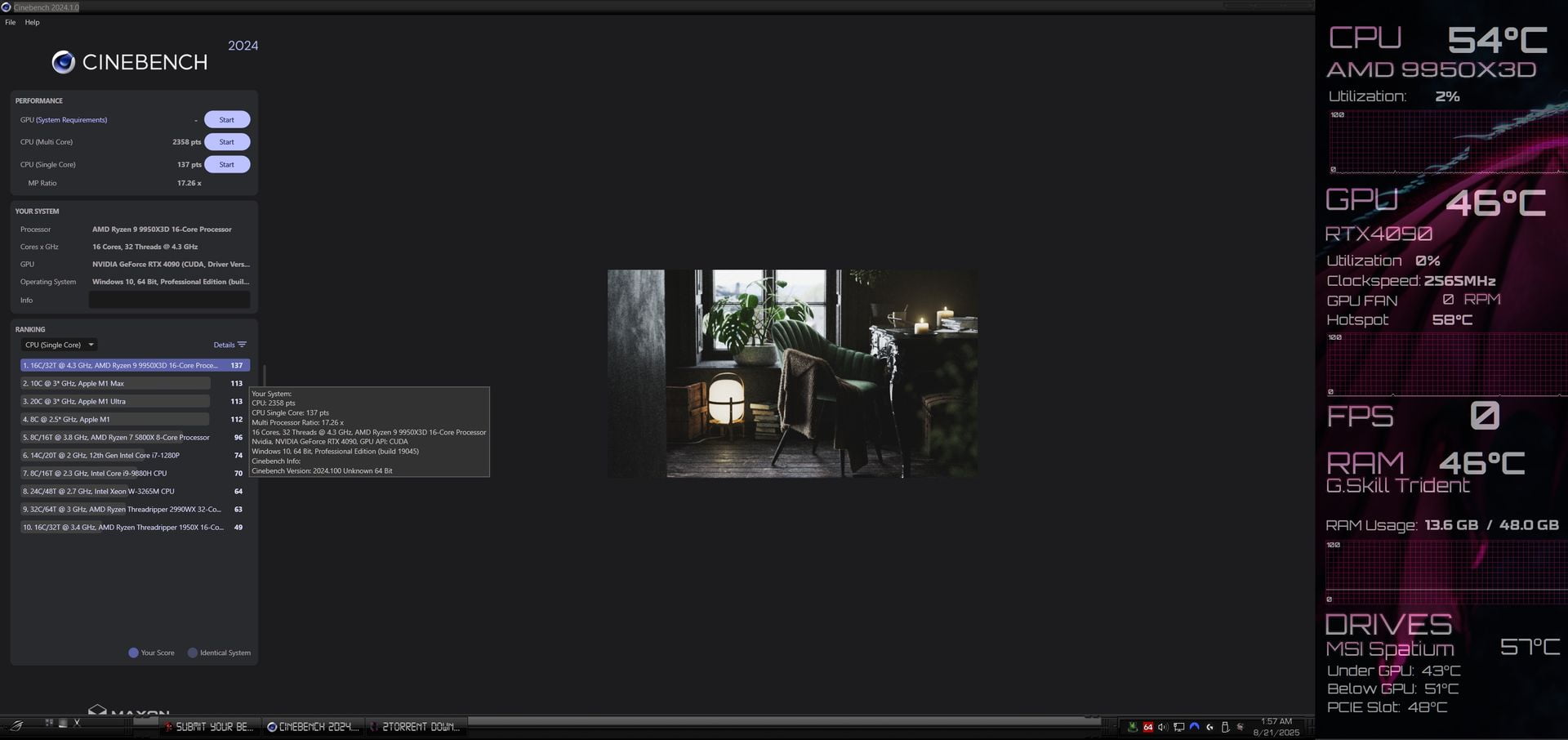Click the RAM Usage 13.6 GB readout
Screen dimensions: 1568x740
1451,525
